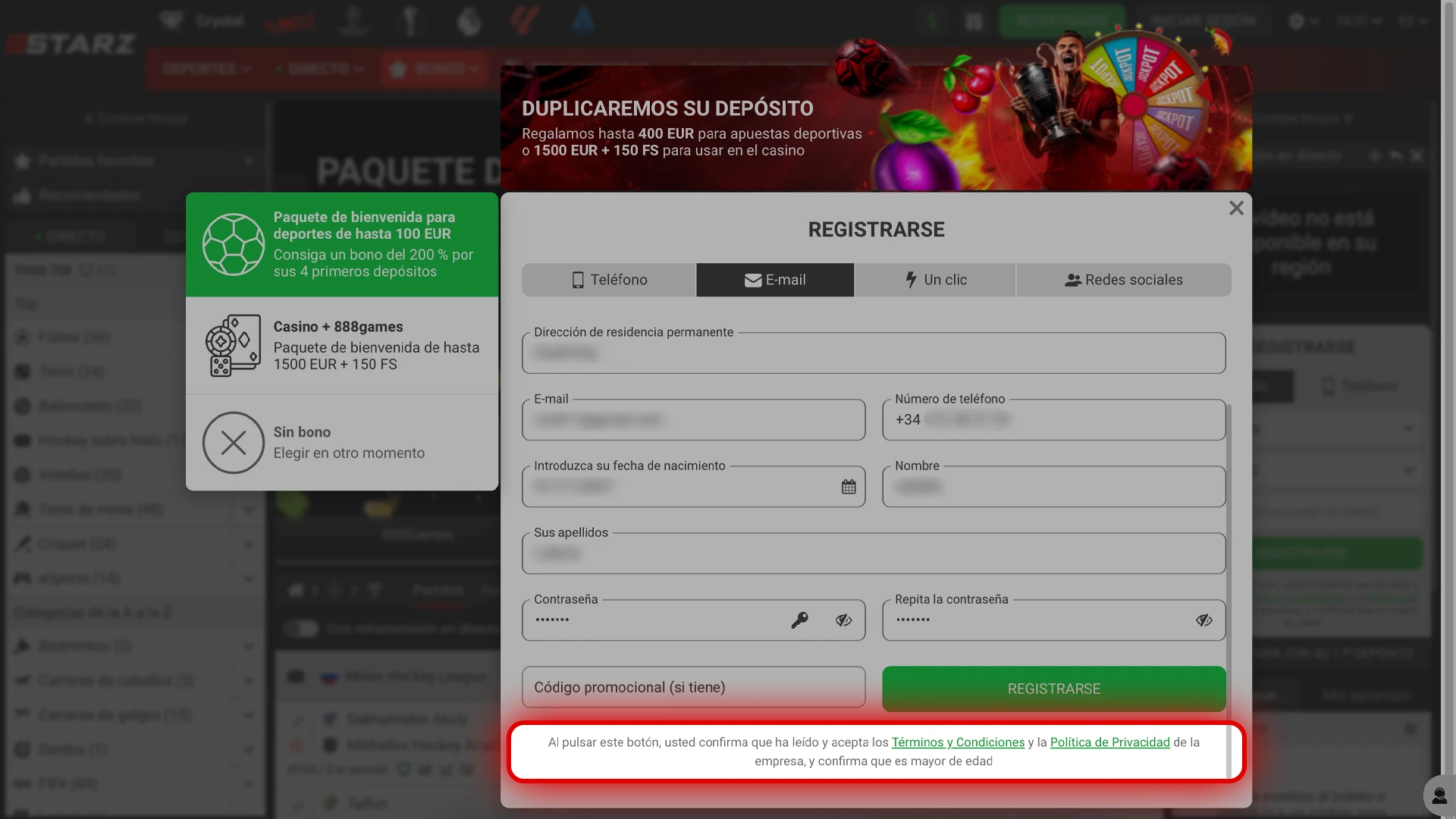Open the birth date calendar icon

(x=849, y=487)
